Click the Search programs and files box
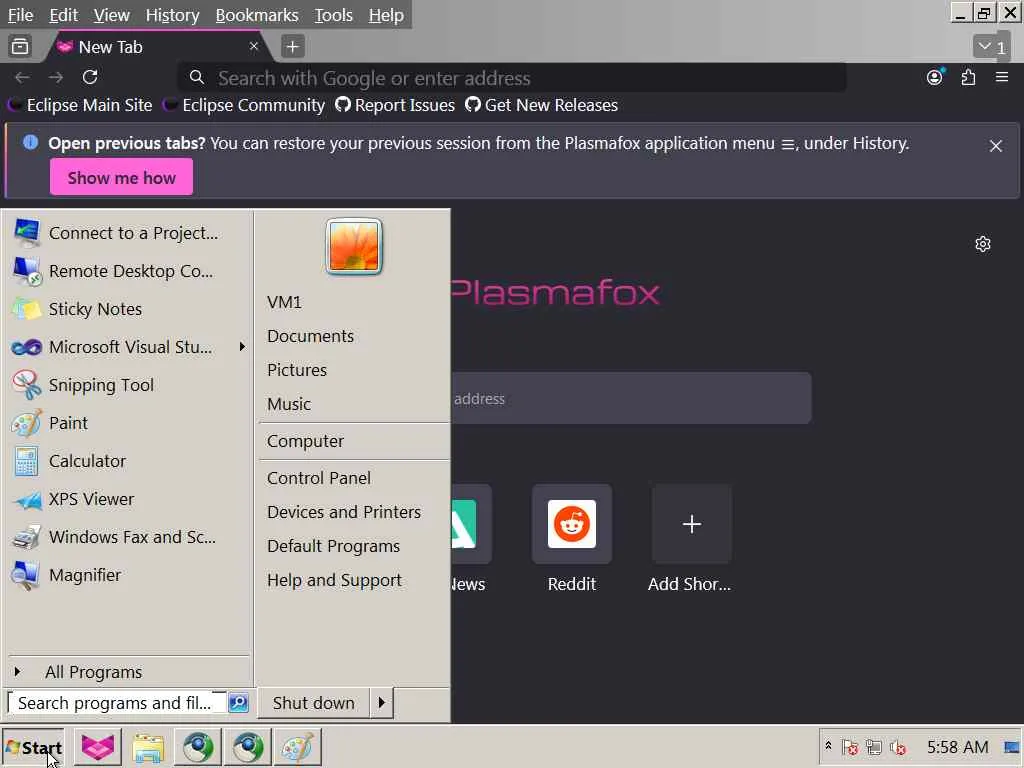1024x768 pixels. coord(116,703)
